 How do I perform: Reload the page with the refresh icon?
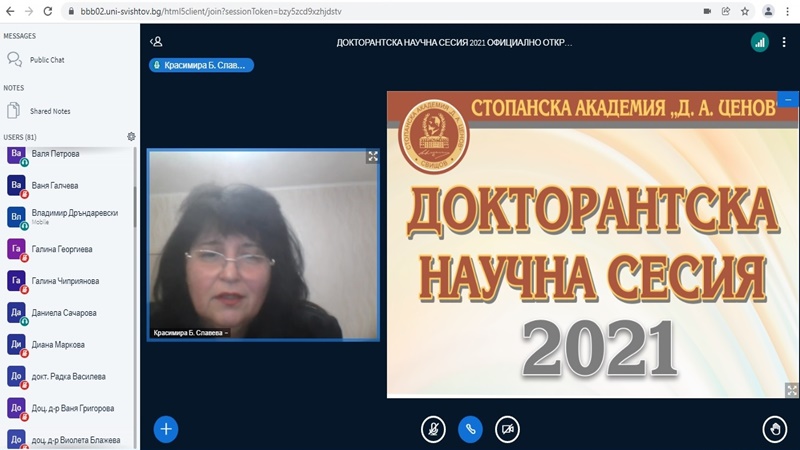tap(47, 11)
